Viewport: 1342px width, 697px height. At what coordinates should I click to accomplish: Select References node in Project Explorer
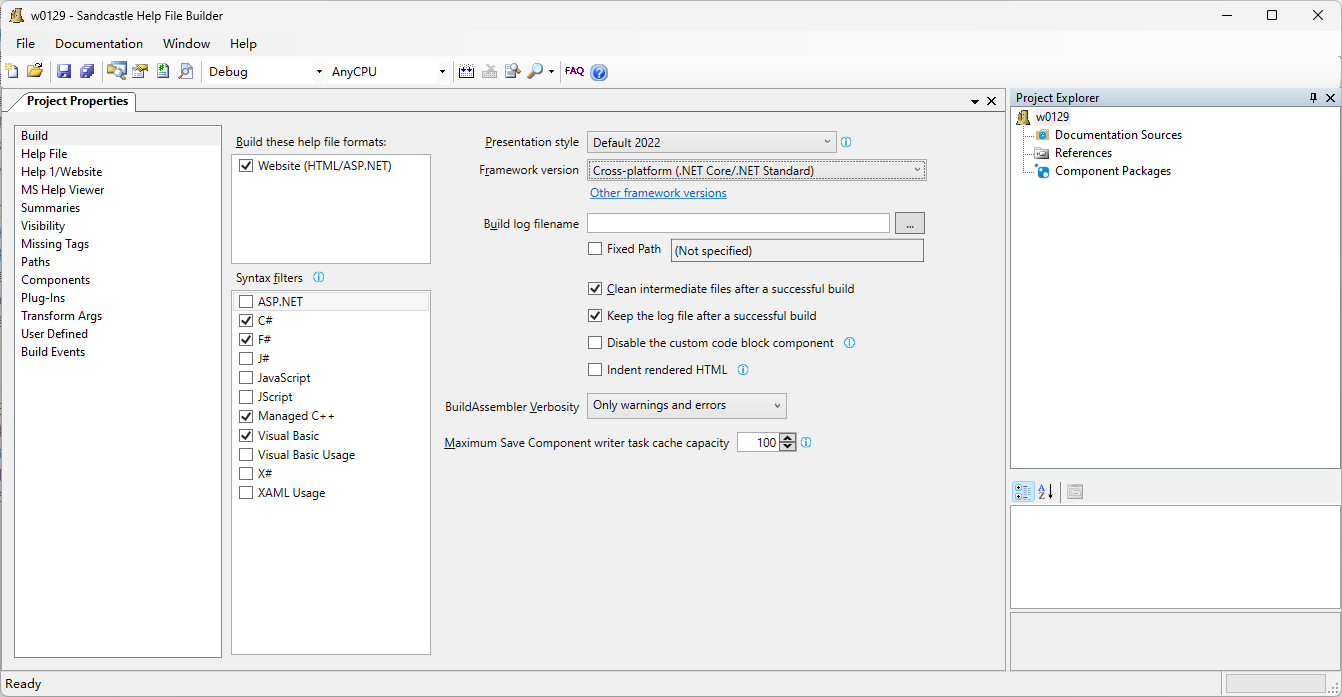1083,153
